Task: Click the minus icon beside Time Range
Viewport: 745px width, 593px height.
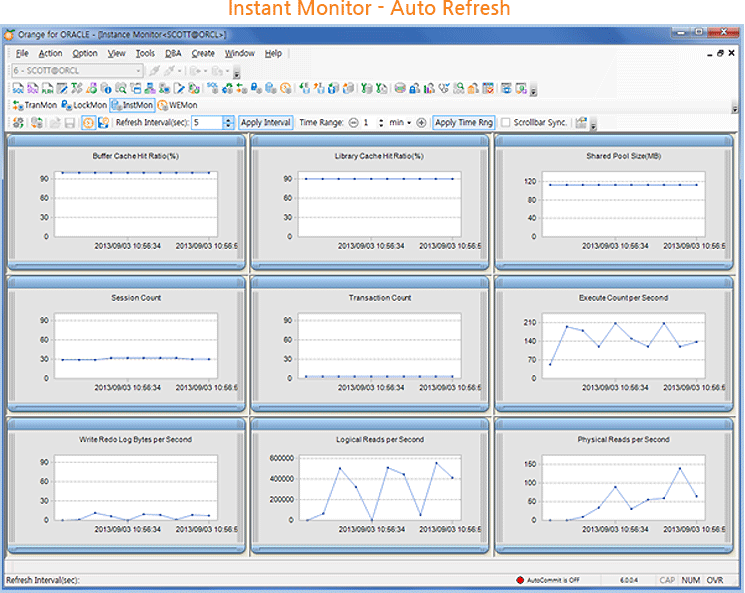Action: (x=353, y=123)
